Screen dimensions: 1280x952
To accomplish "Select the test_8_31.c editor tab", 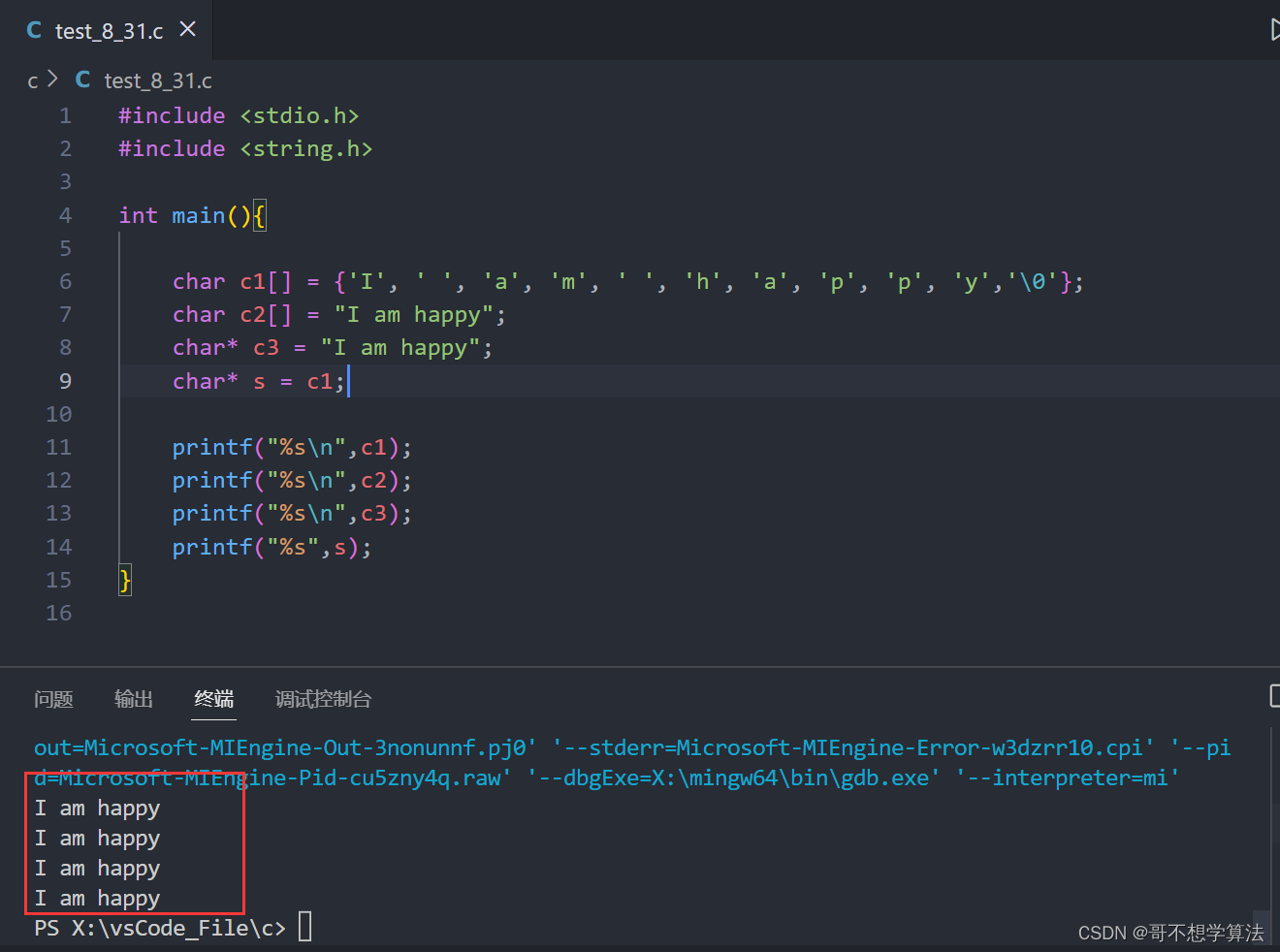I will tap(106, 30).
